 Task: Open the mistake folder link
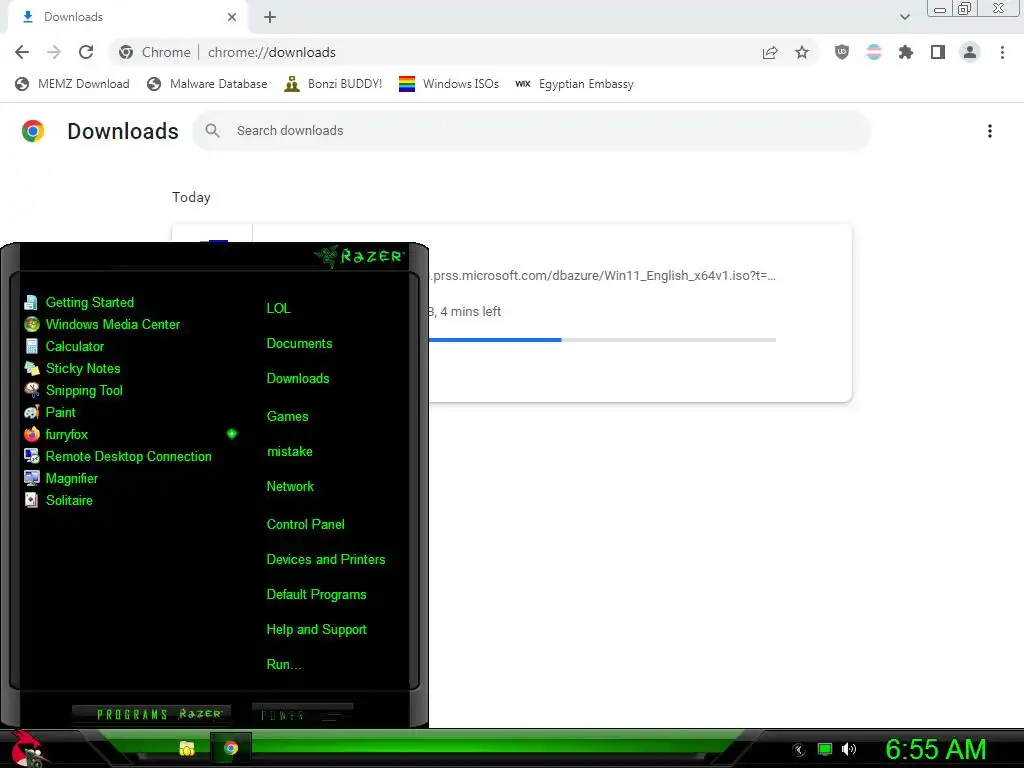click(289, 451)
